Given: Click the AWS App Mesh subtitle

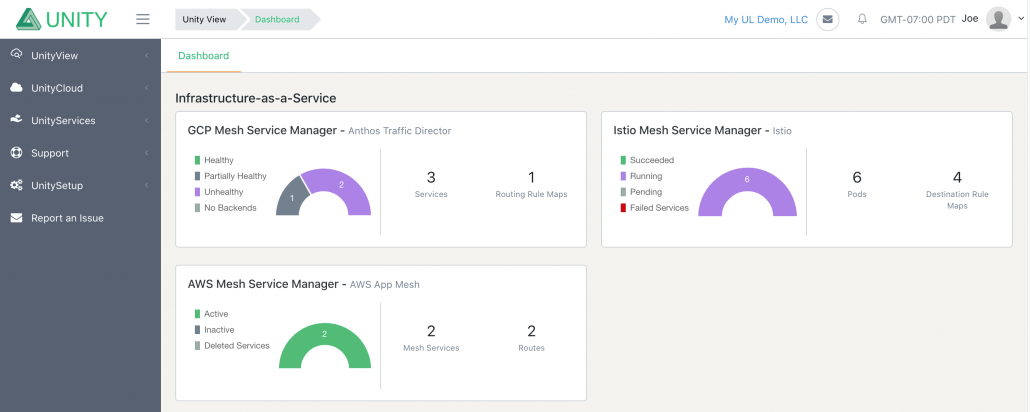Looking at the screenshot, I should [x=384, y=285].
